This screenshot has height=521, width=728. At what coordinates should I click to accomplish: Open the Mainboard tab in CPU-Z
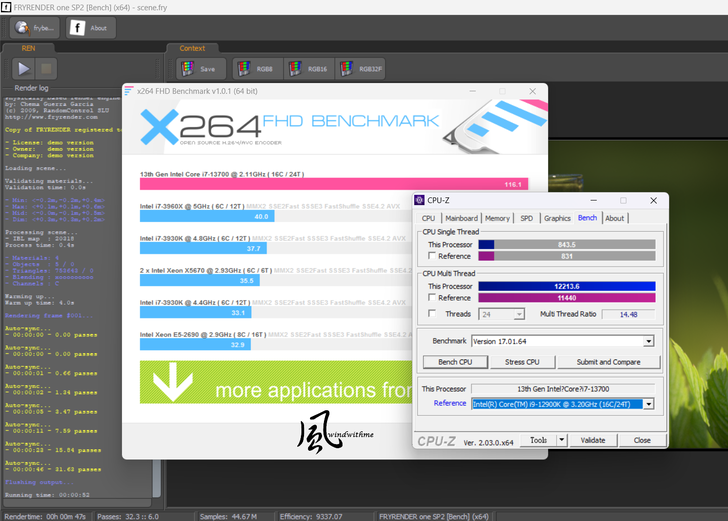tap(461, 218)
